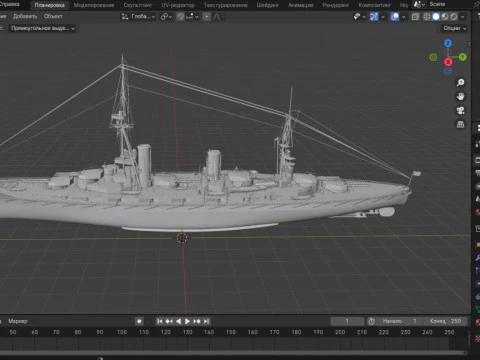Open the Прямоугольное выделение mode dropdown
The height and width of the screenshot is (360, 480).
point(42,28)
